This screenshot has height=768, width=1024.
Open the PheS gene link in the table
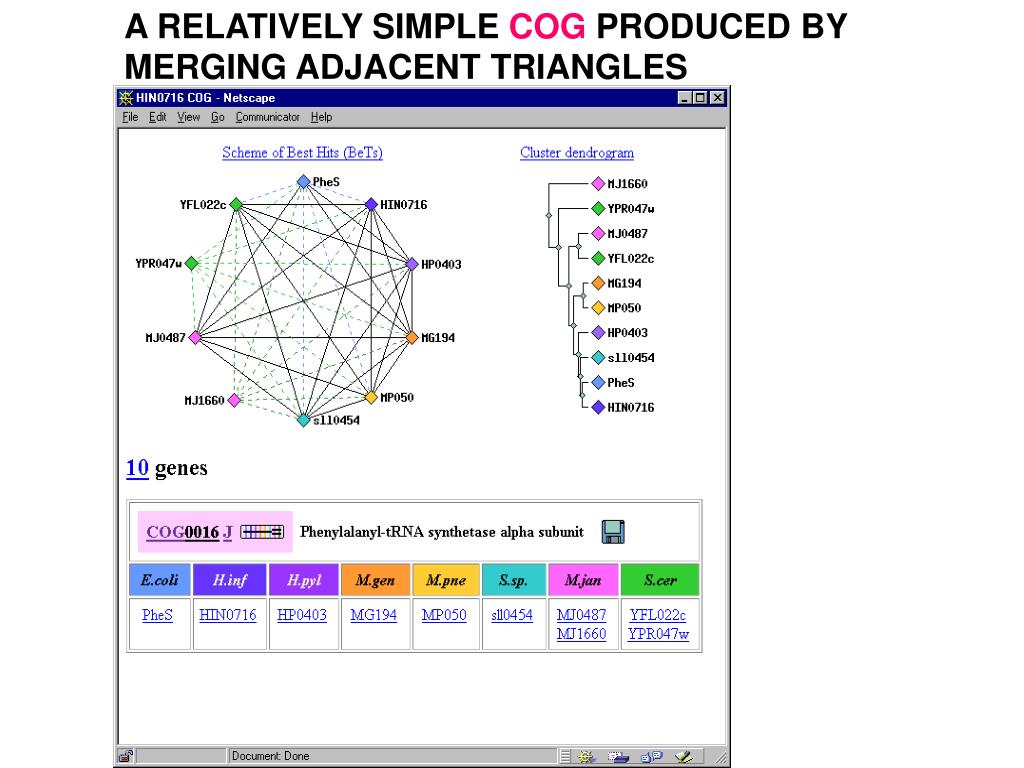[157, 615]
